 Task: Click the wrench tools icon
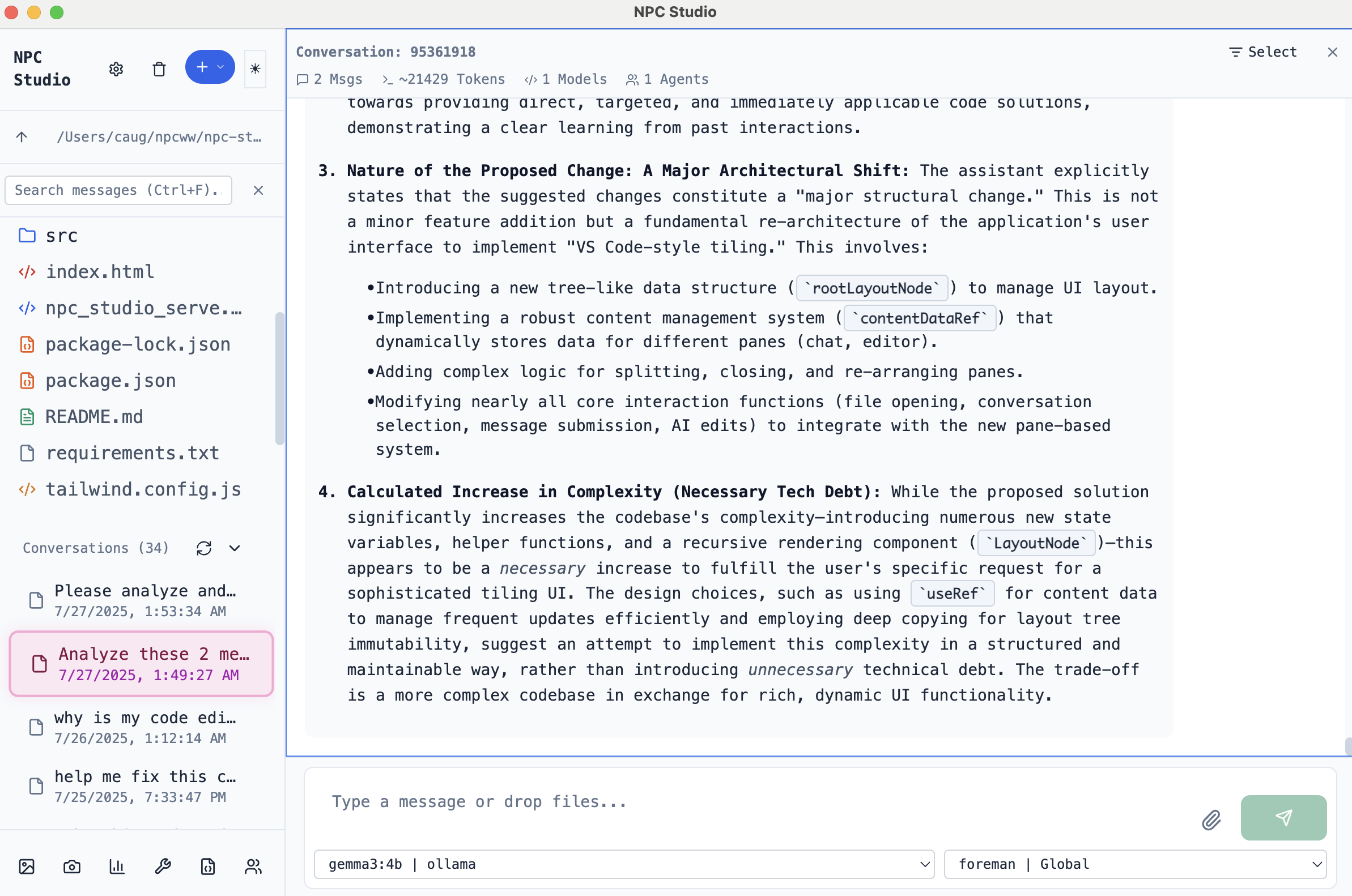(163, 867)
